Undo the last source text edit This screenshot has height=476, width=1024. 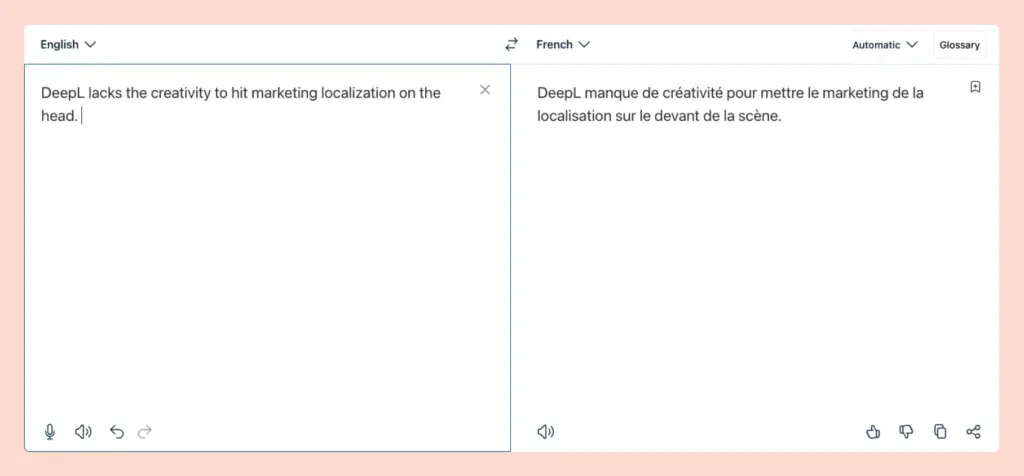coord(116,432)
